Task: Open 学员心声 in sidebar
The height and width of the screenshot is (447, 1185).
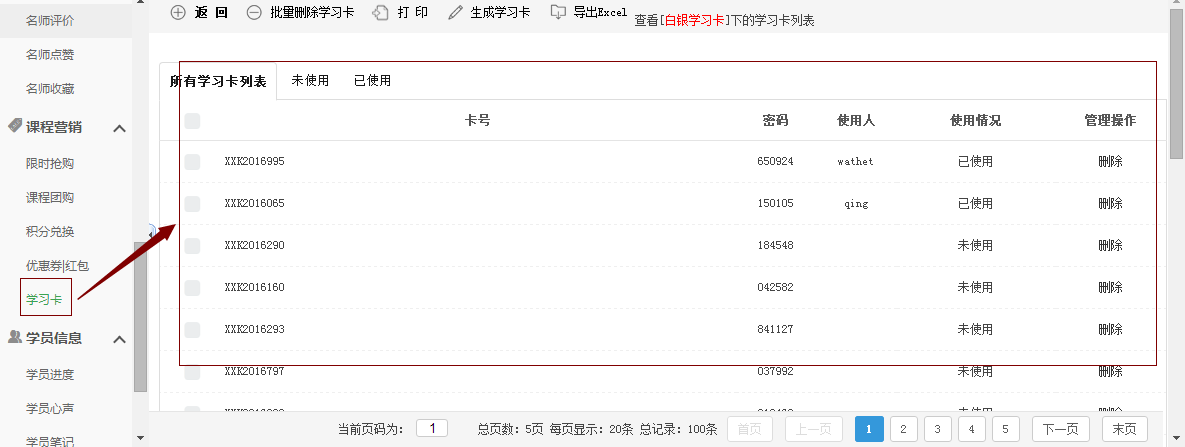Action: [x=50, y=408]
